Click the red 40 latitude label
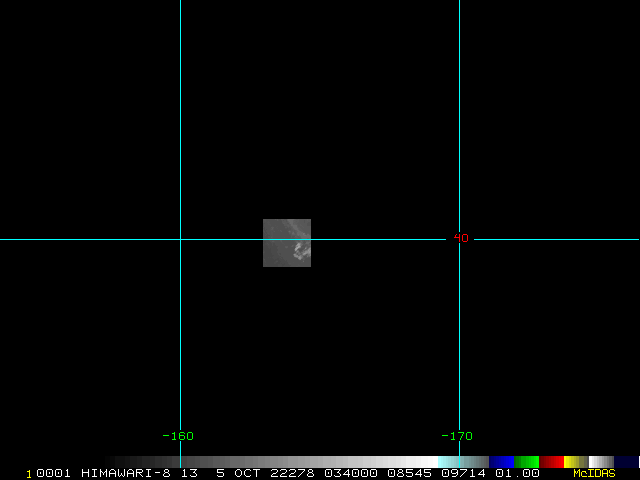Screen dimensions: 640x480 [461, 238]
